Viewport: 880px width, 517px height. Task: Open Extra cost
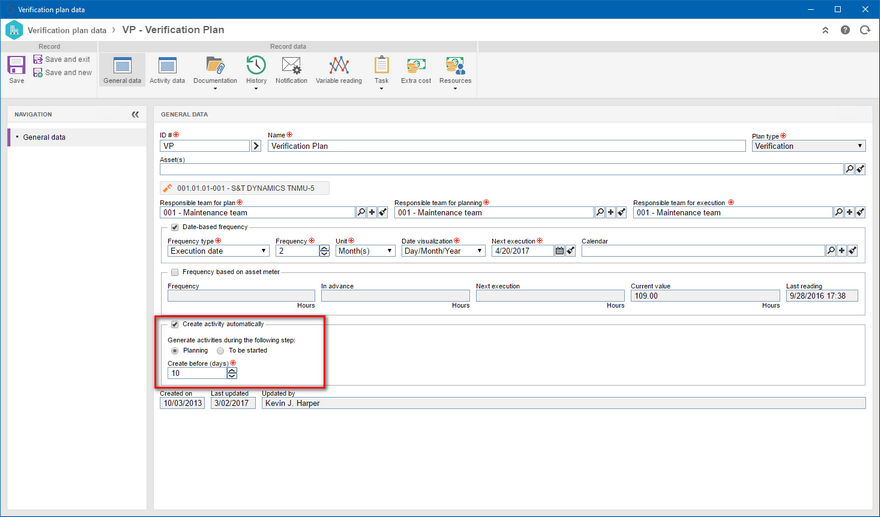pyautogui.click(x=416, y=70)
